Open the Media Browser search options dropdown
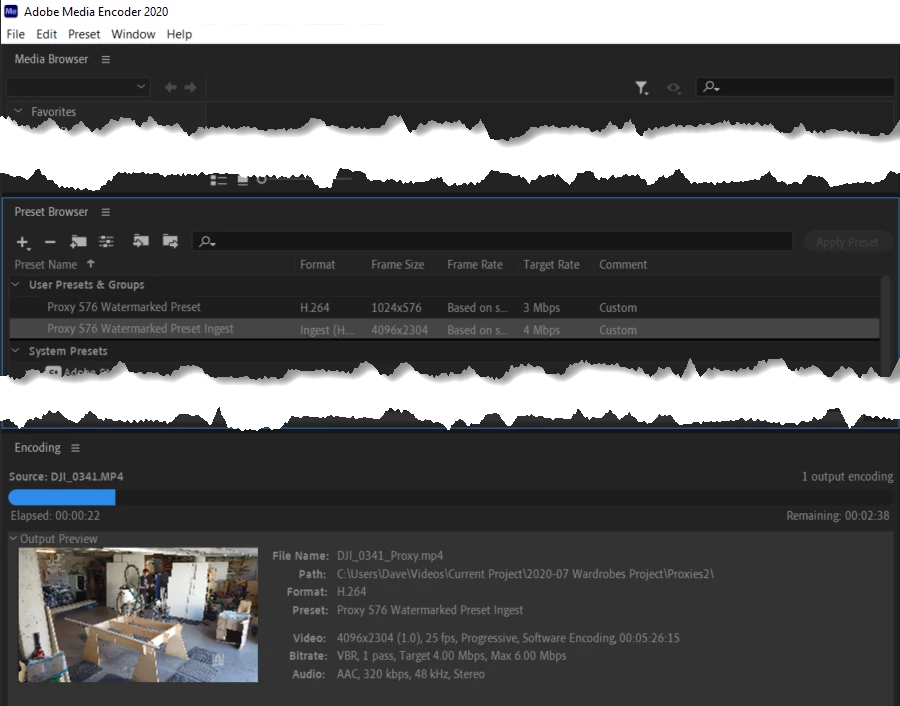The image size is (900, 706). tap(711, 87)
